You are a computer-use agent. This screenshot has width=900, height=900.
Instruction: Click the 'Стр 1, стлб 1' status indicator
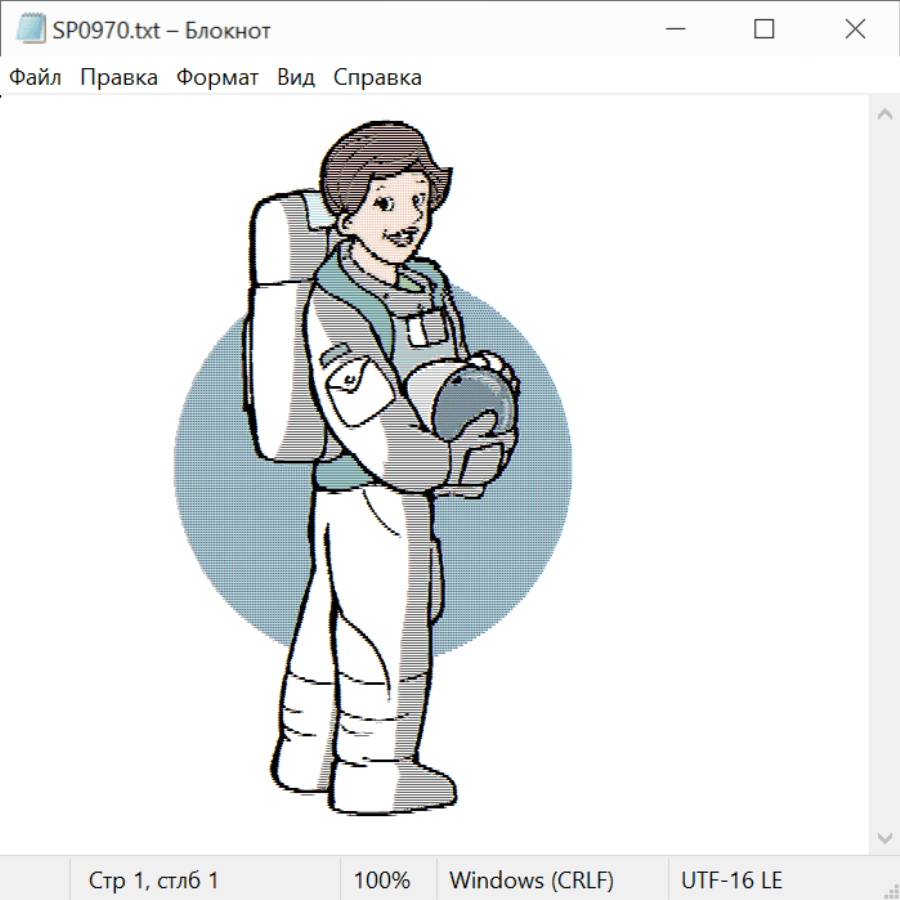coord(154,880)
